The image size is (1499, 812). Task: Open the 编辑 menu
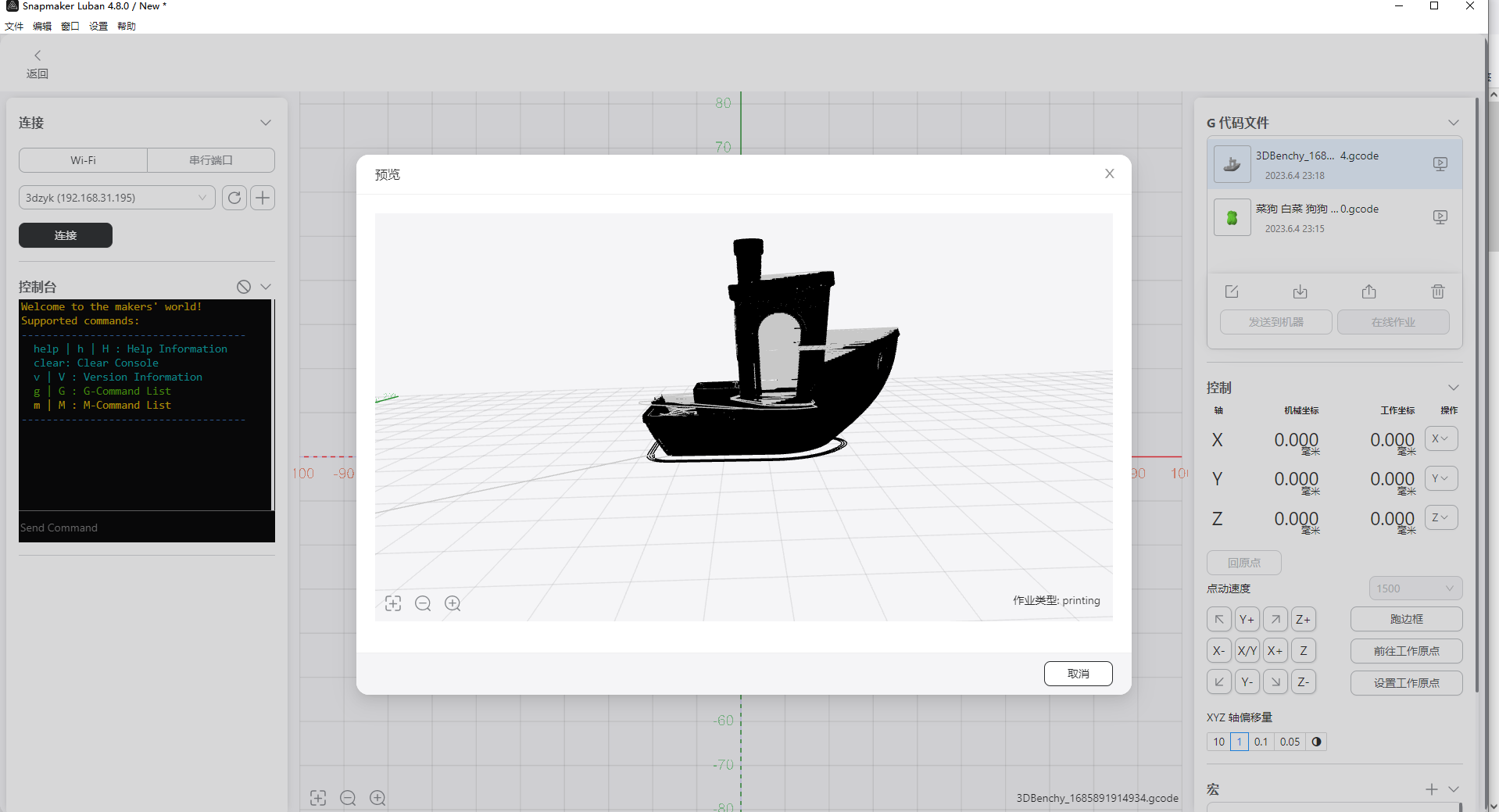coord(42,26)
